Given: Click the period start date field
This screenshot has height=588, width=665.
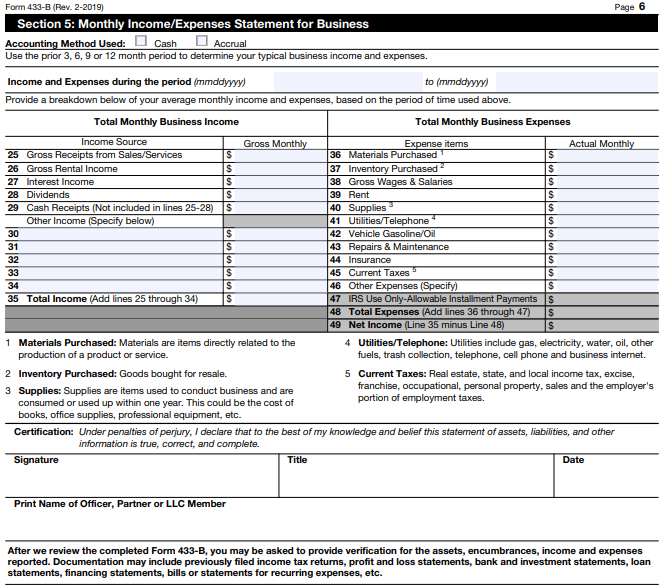Looking at the screenshot, I should [346, 81].
